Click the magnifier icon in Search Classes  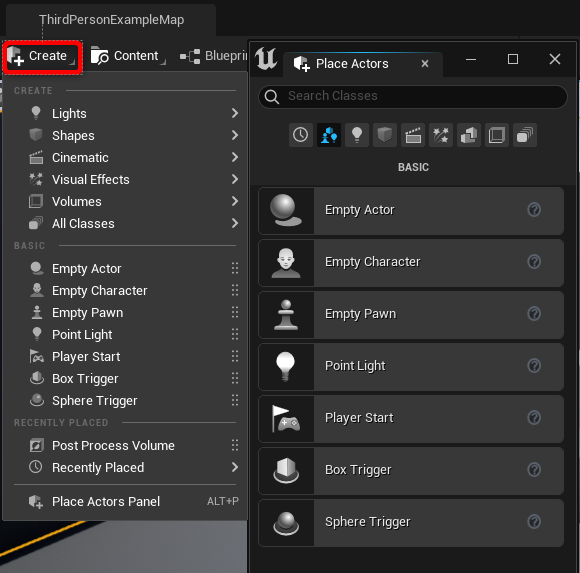(x=272, y=97)
